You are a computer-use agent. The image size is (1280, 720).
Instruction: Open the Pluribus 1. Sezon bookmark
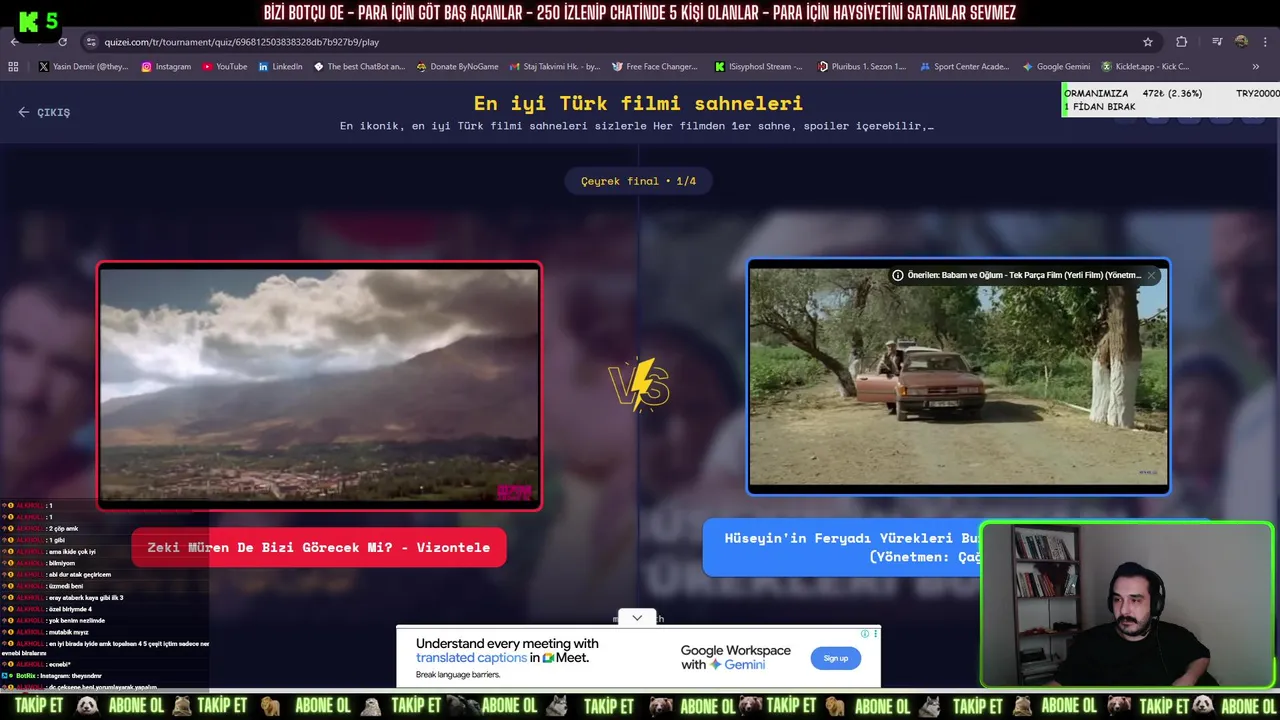pos(862,67)
